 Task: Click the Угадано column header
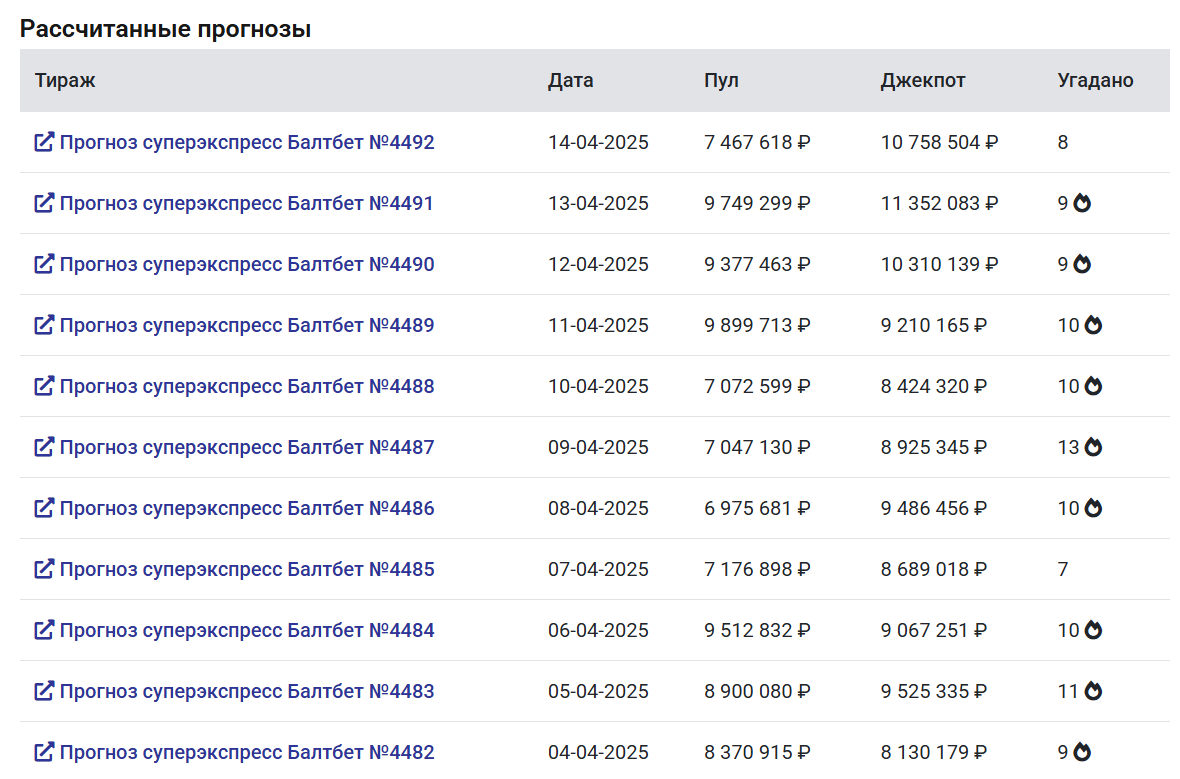[1095, 81]
